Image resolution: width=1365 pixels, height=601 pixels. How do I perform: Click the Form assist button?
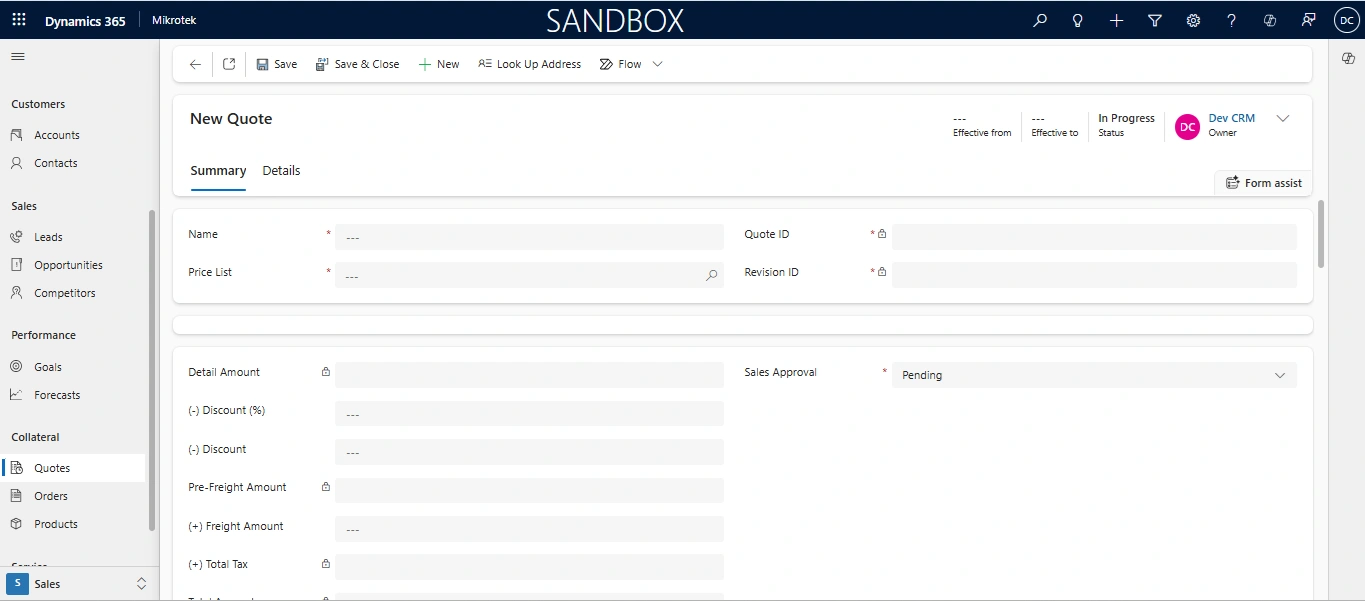(1263, 183)
